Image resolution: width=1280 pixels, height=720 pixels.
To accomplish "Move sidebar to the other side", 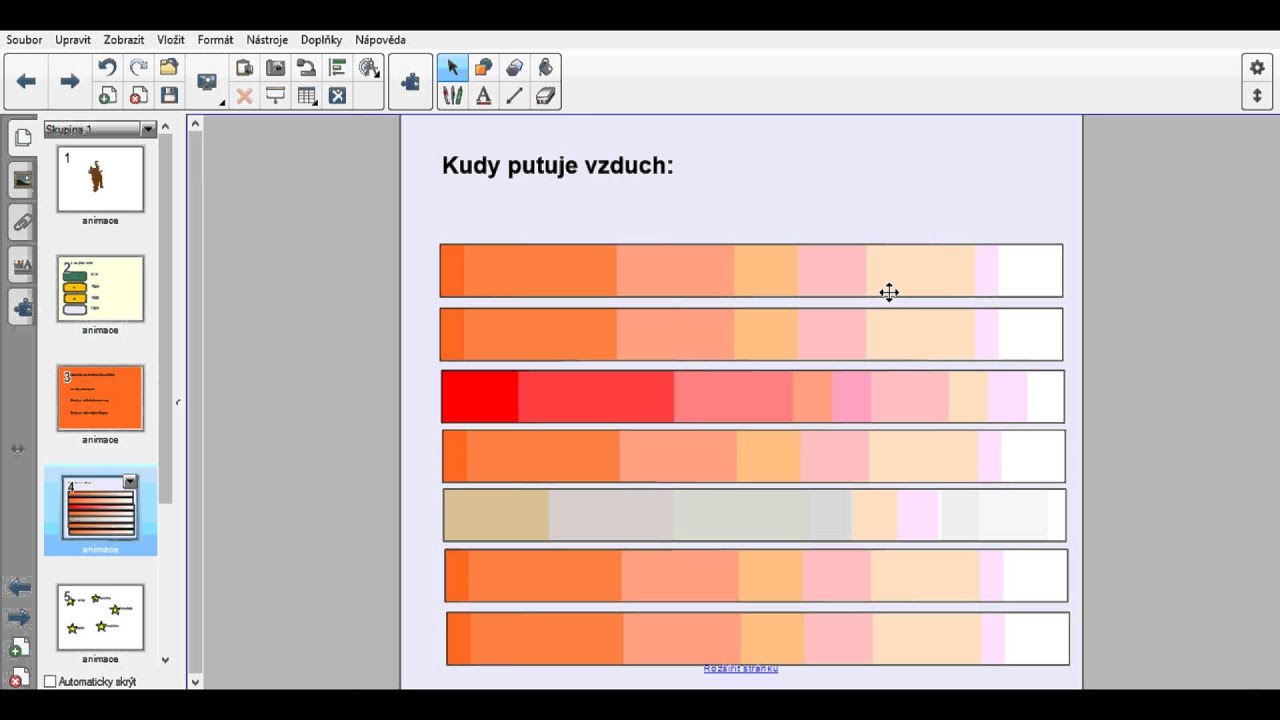I will (18, 449).
